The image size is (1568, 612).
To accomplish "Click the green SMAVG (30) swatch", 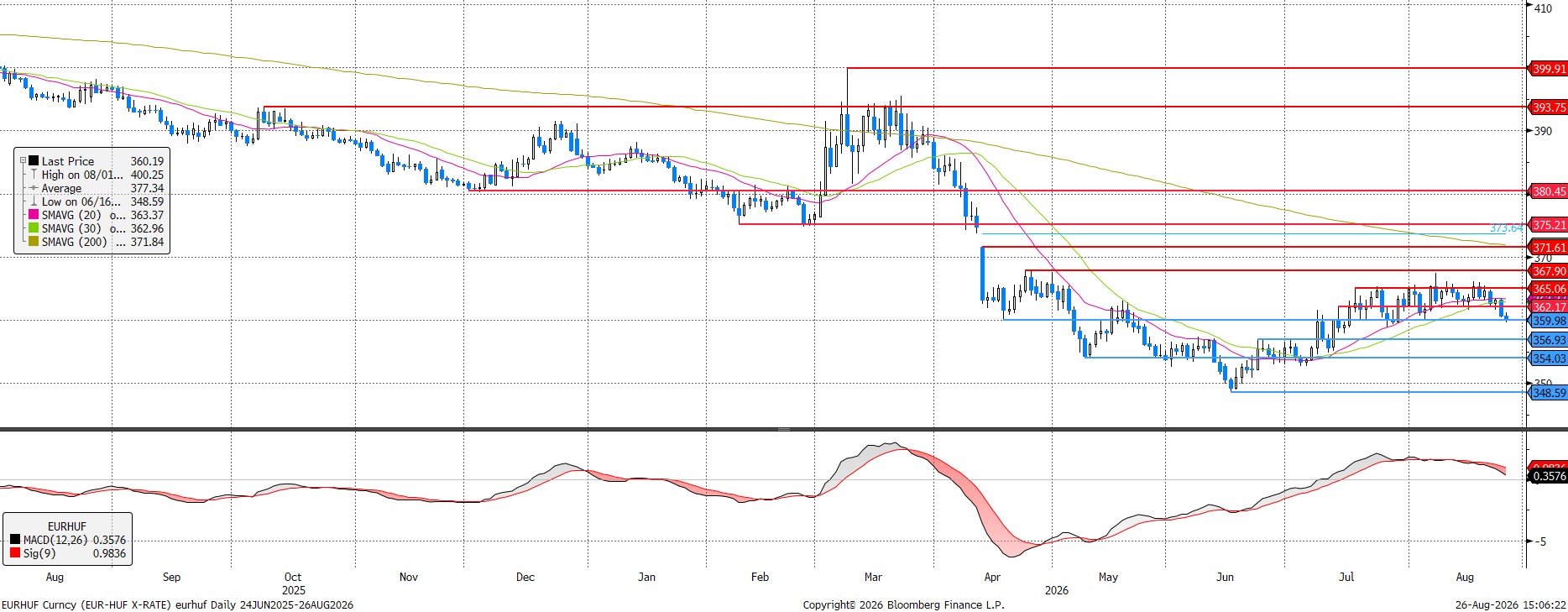I will click(x=34, y=228).
